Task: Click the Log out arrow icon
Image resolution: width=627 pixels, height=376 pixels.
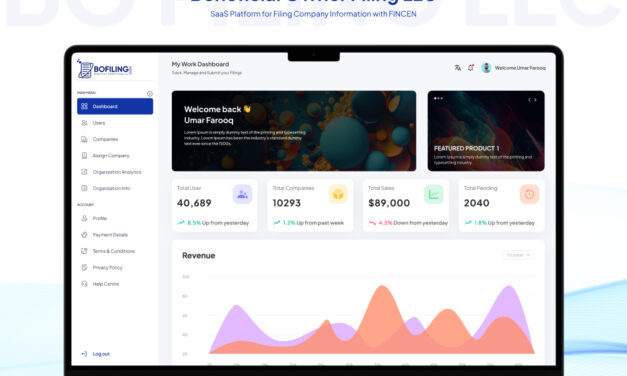Action: pyautogui.click(x=84, y=354)
